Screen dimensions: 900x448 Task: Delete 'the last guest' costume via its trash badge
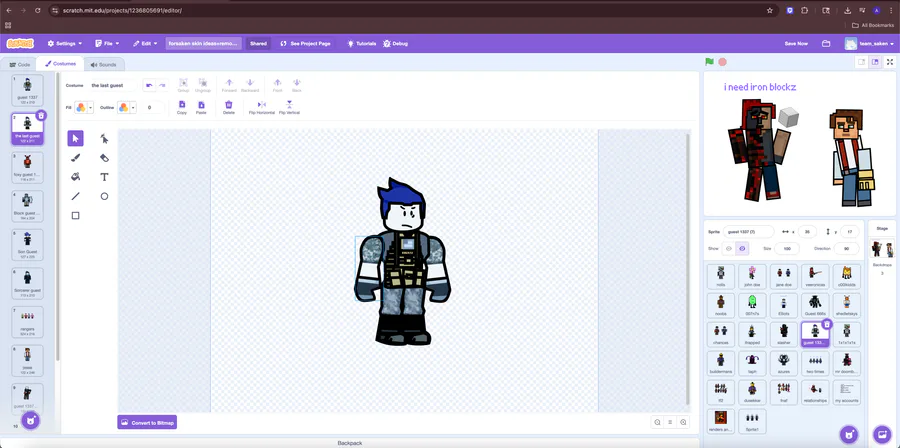tap(41, 116)
